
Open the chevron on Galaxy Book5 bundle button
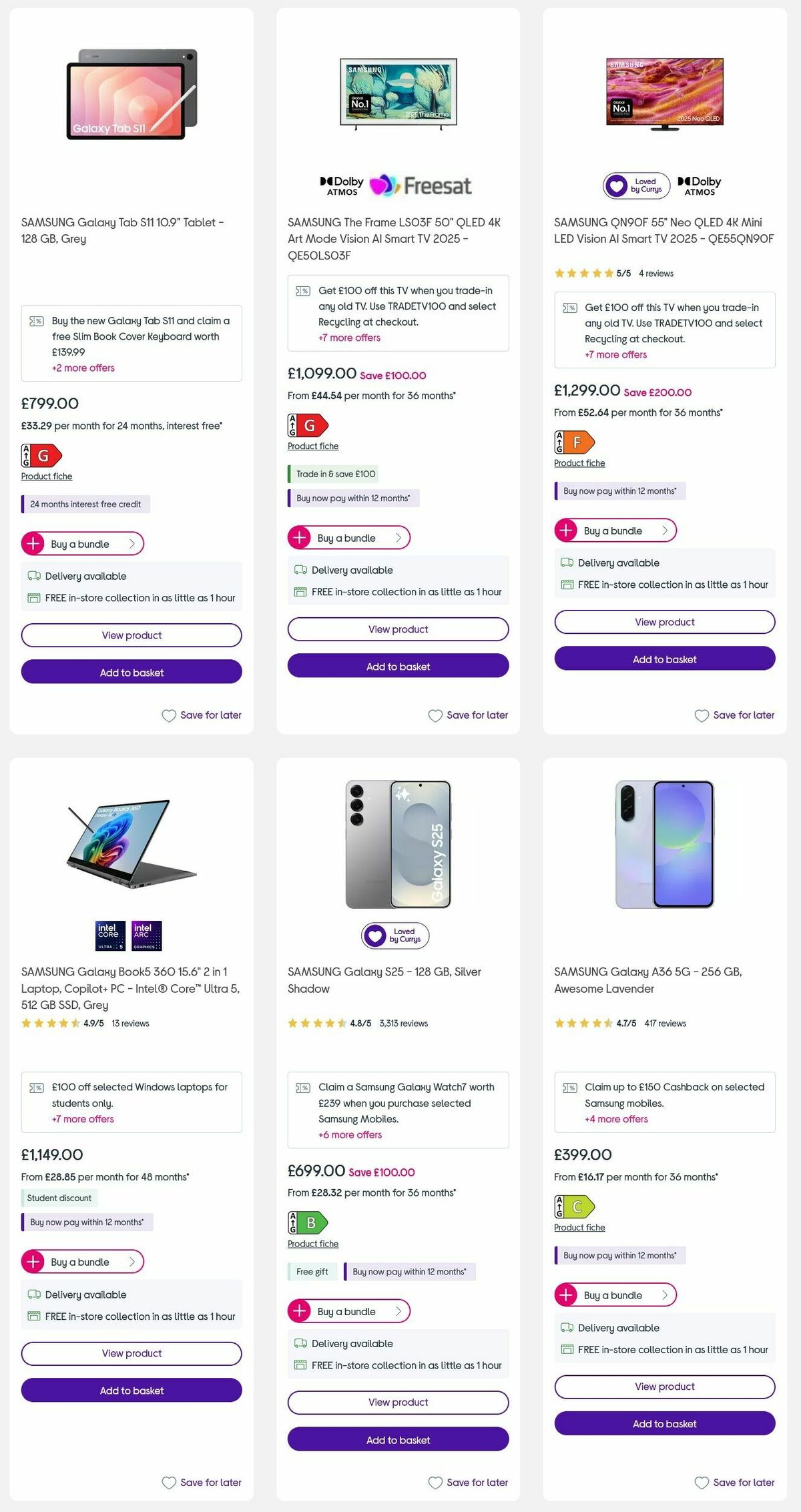131,1262
